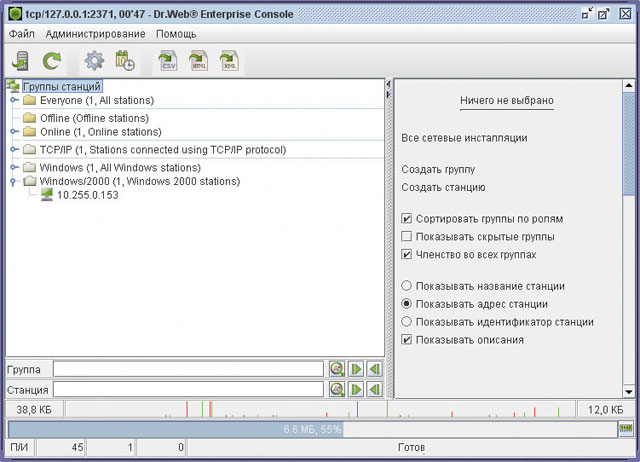Click the 38,8 КБ traffic value
Screen dimensions: 640x462
pyautogui.click(x=34, y=409)
